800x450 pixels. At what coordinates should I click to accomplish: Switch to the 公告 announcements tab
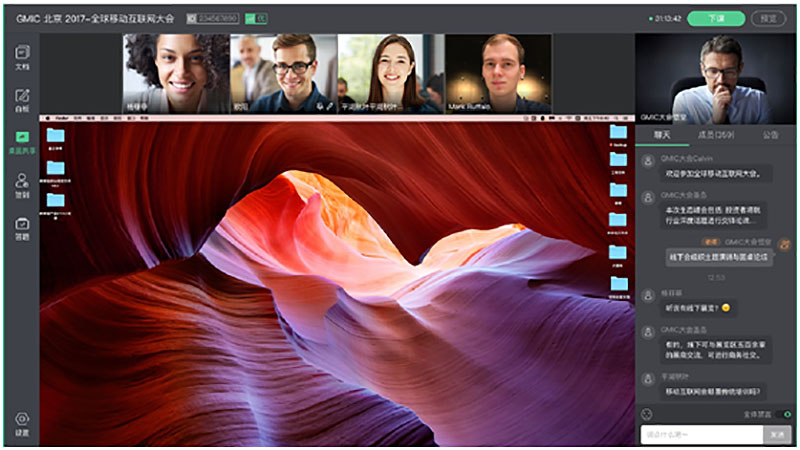click(770, 135)
